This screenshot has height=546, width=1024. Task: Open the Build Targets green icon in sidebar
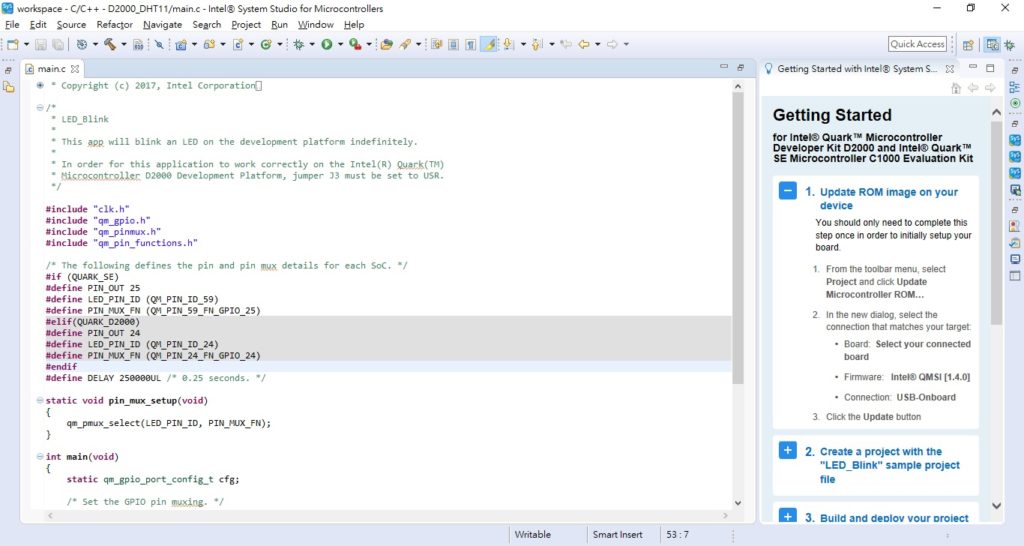point(1014,103)
